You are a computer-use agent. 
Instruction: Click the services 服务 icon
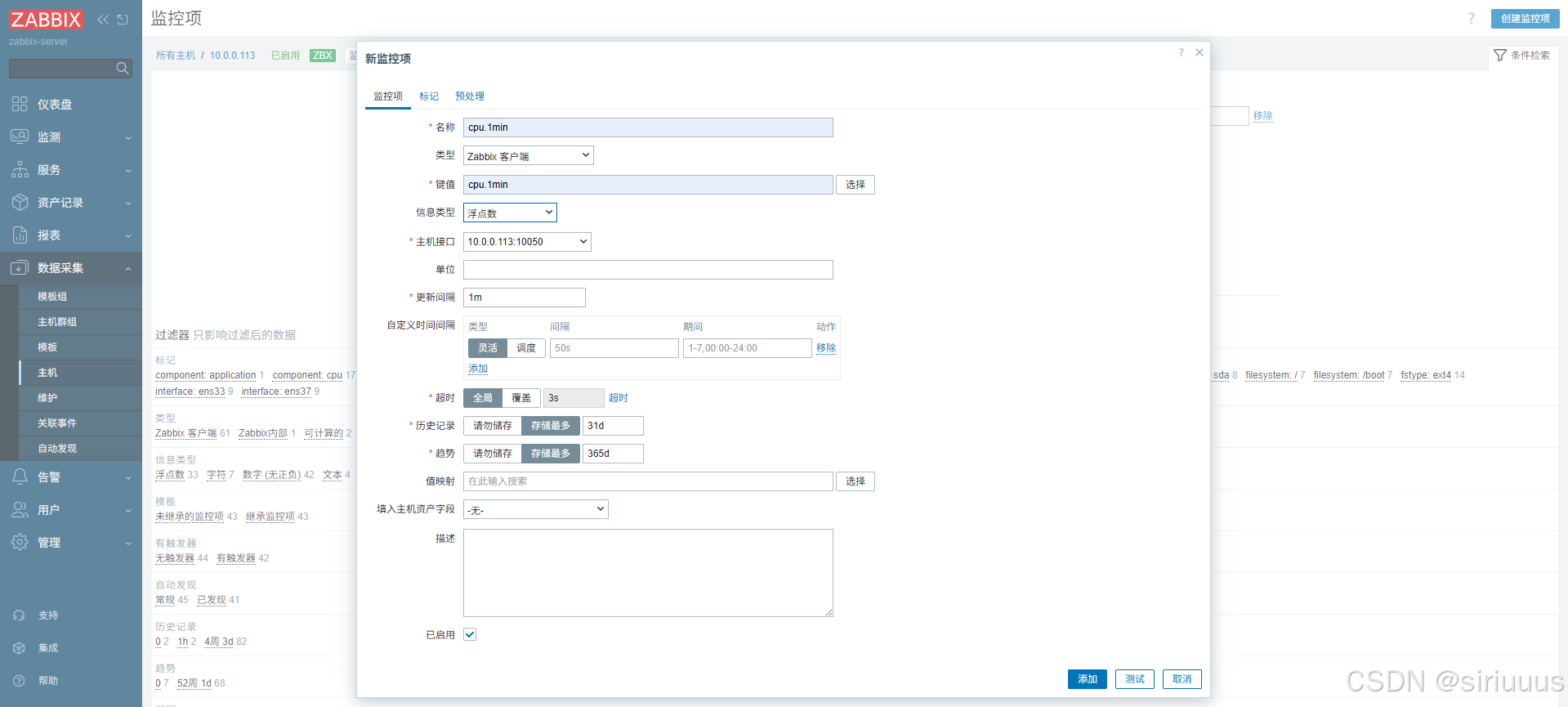tap(20, 169)
